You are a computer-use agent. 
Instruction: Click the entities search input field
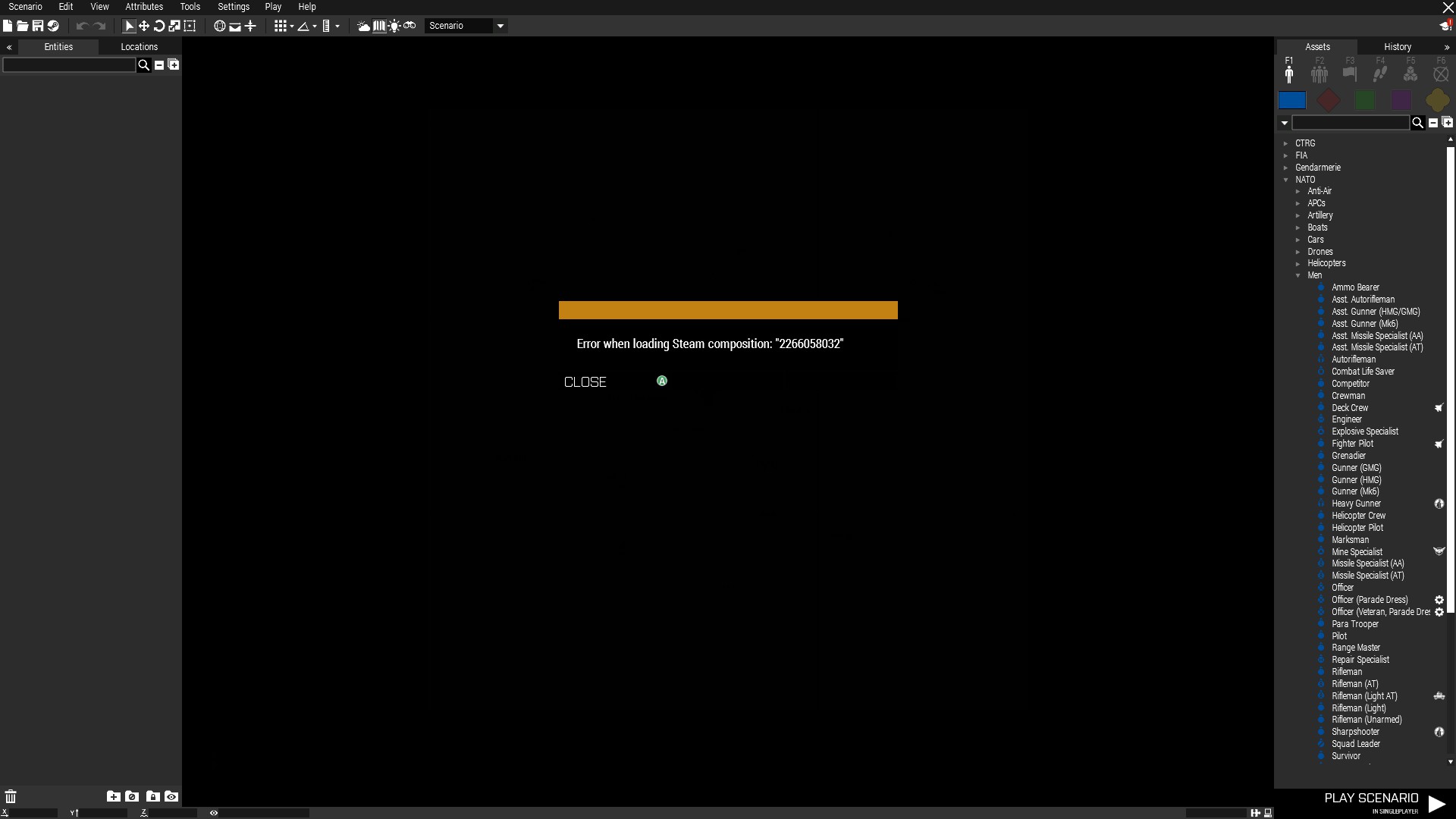69,65
